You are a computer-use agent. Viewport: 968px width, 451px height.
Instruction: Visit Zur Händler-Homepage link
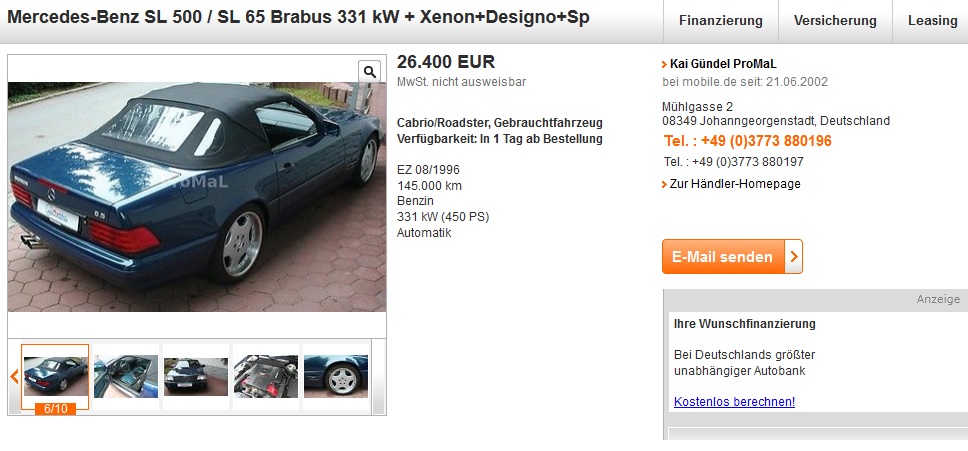pos(735,184)
